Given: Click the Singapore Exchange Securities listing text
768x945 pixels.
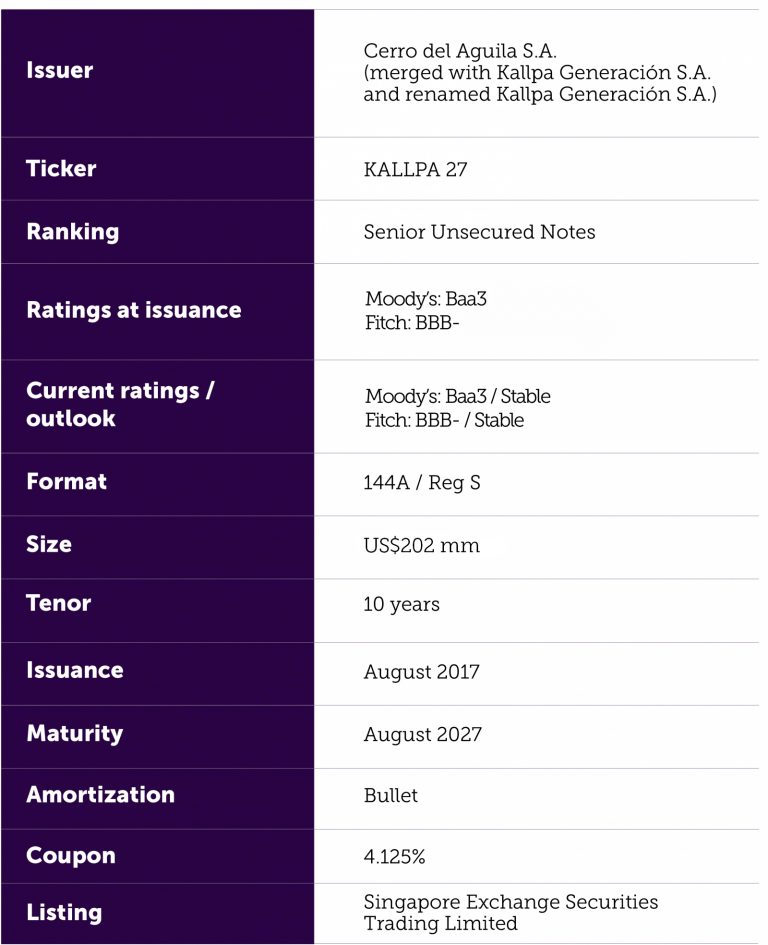Looking at the screenshot, I should (511, 902).
